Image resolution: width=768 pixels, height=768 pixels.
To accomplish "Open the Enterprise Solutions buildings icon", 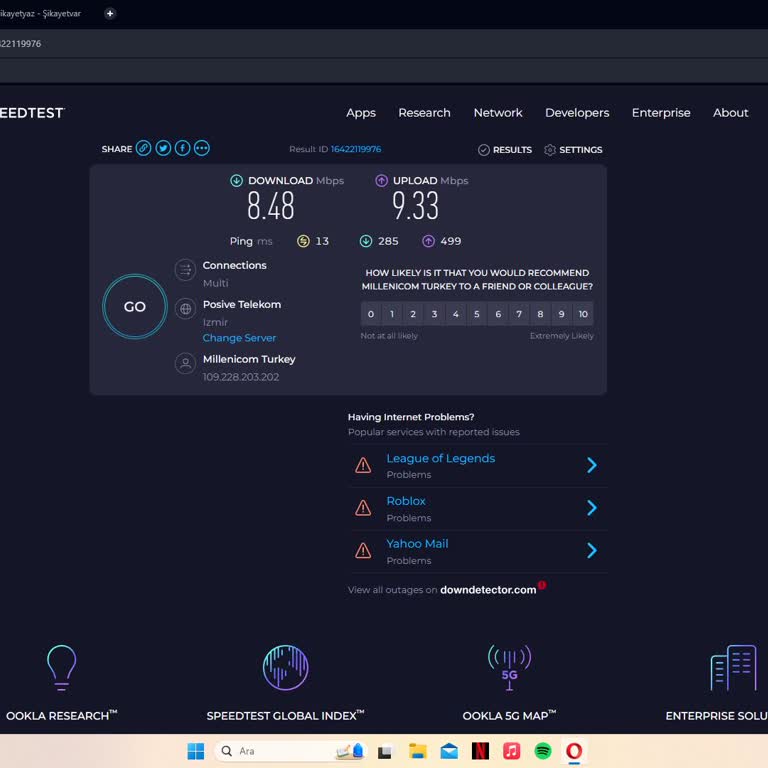I will (x=733, y=667).
